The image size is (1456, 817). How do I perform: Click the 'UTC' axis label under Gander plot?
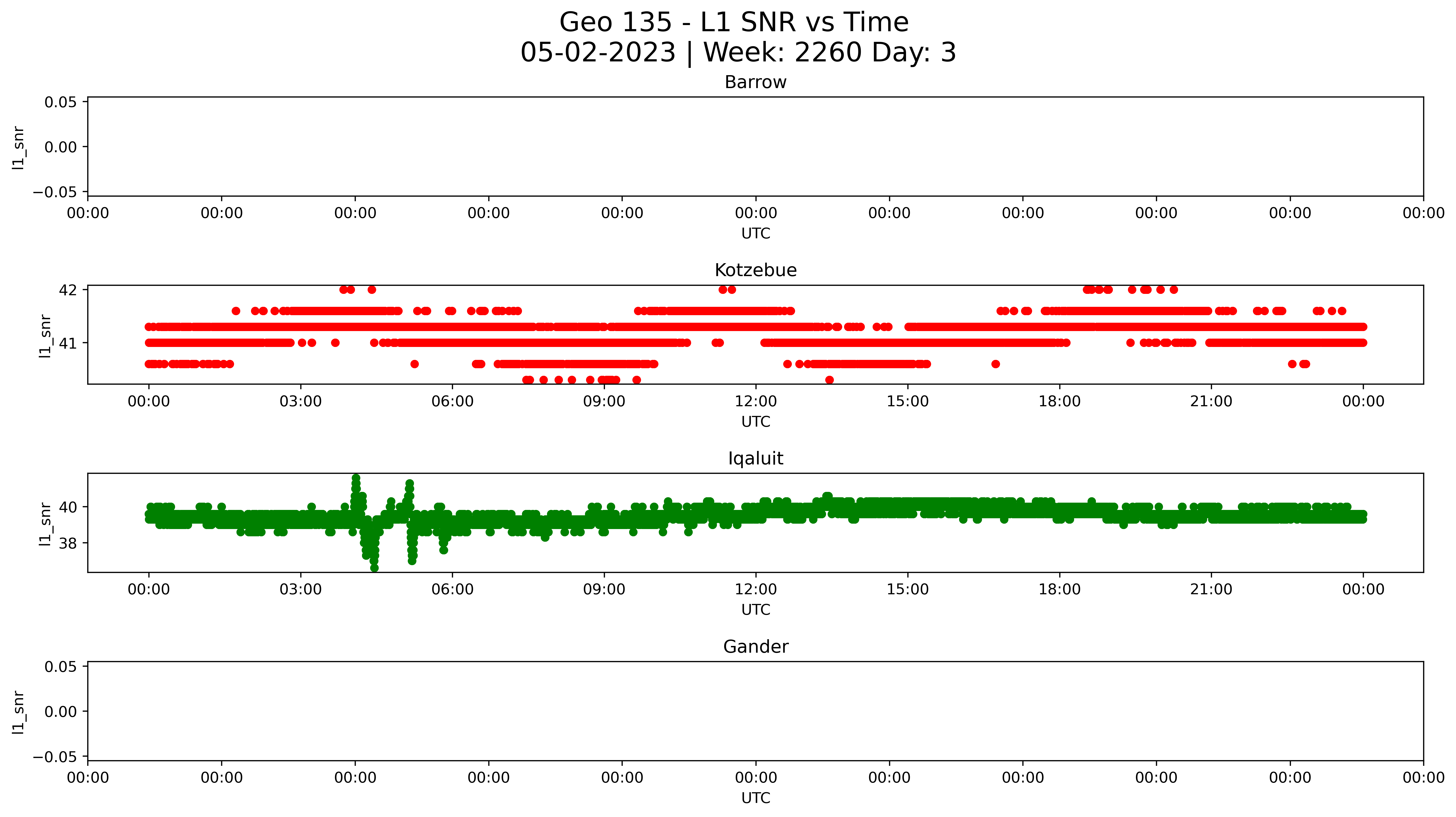click(x=756, y=798)
